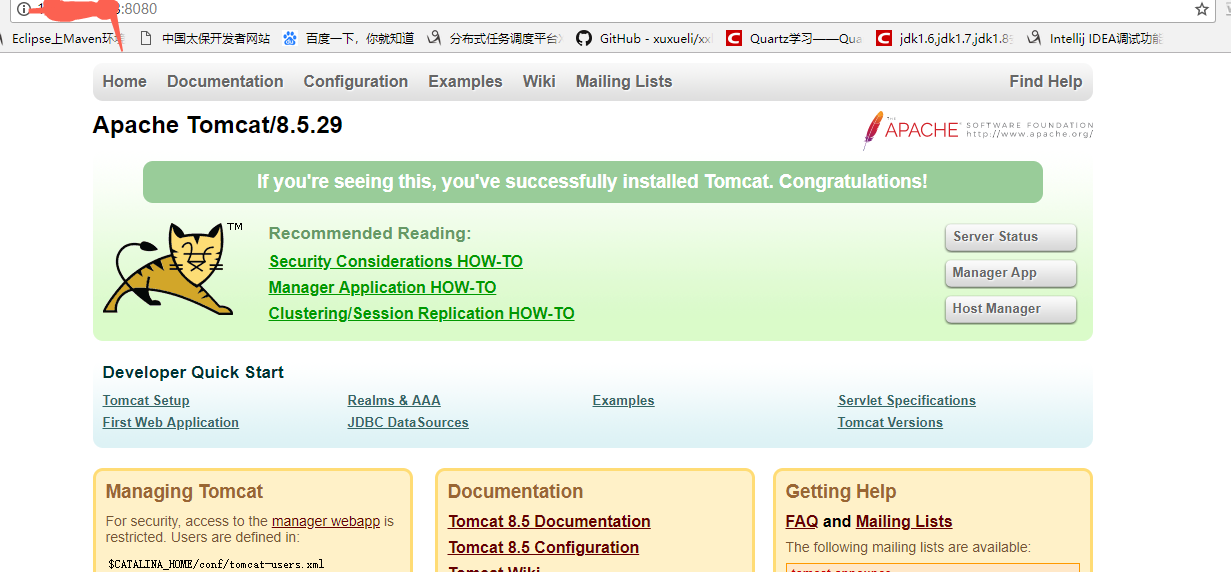Open the Examples link under Developer Quick Start
1231x572 pixels.
(623, 401)
